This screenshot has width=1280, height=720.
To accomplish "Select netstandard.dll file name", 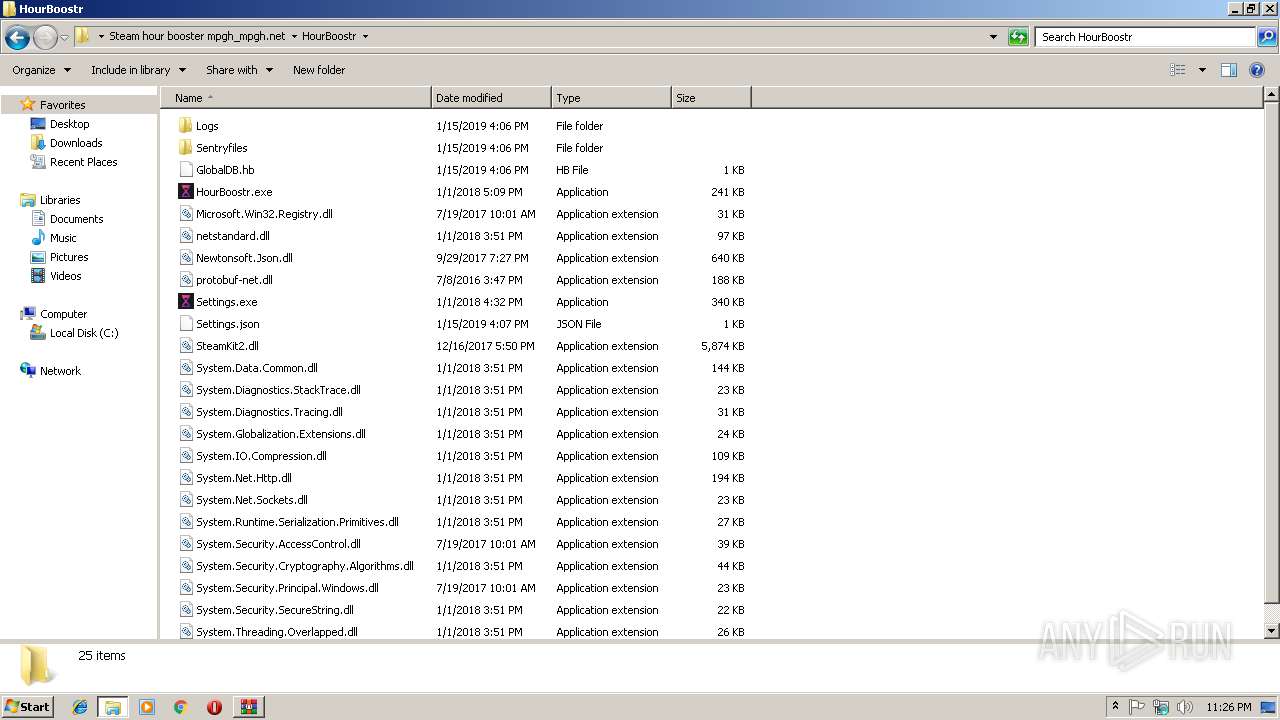I will pyautogui.click(x=233, y=236).
